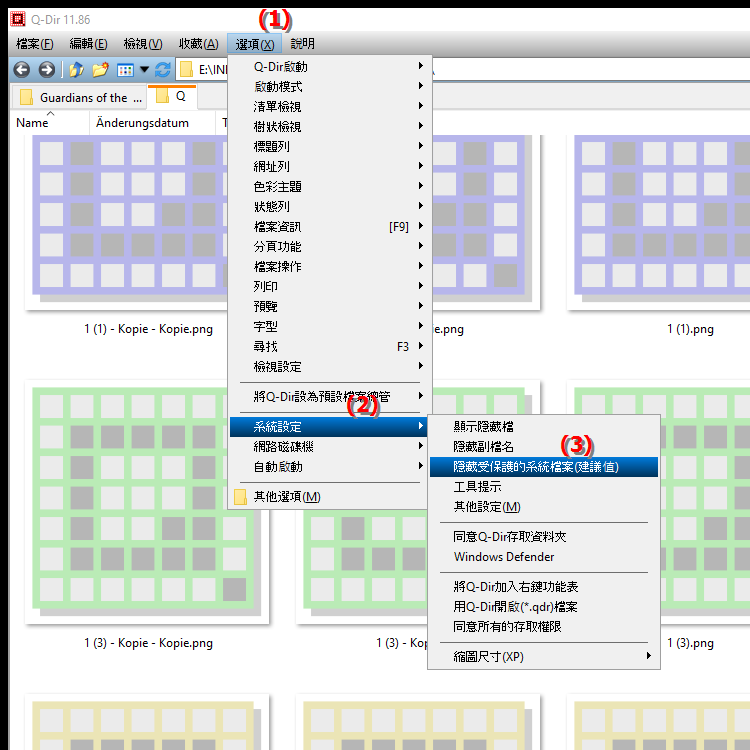Click the Up one folder level icon

[x=76, y=70]
